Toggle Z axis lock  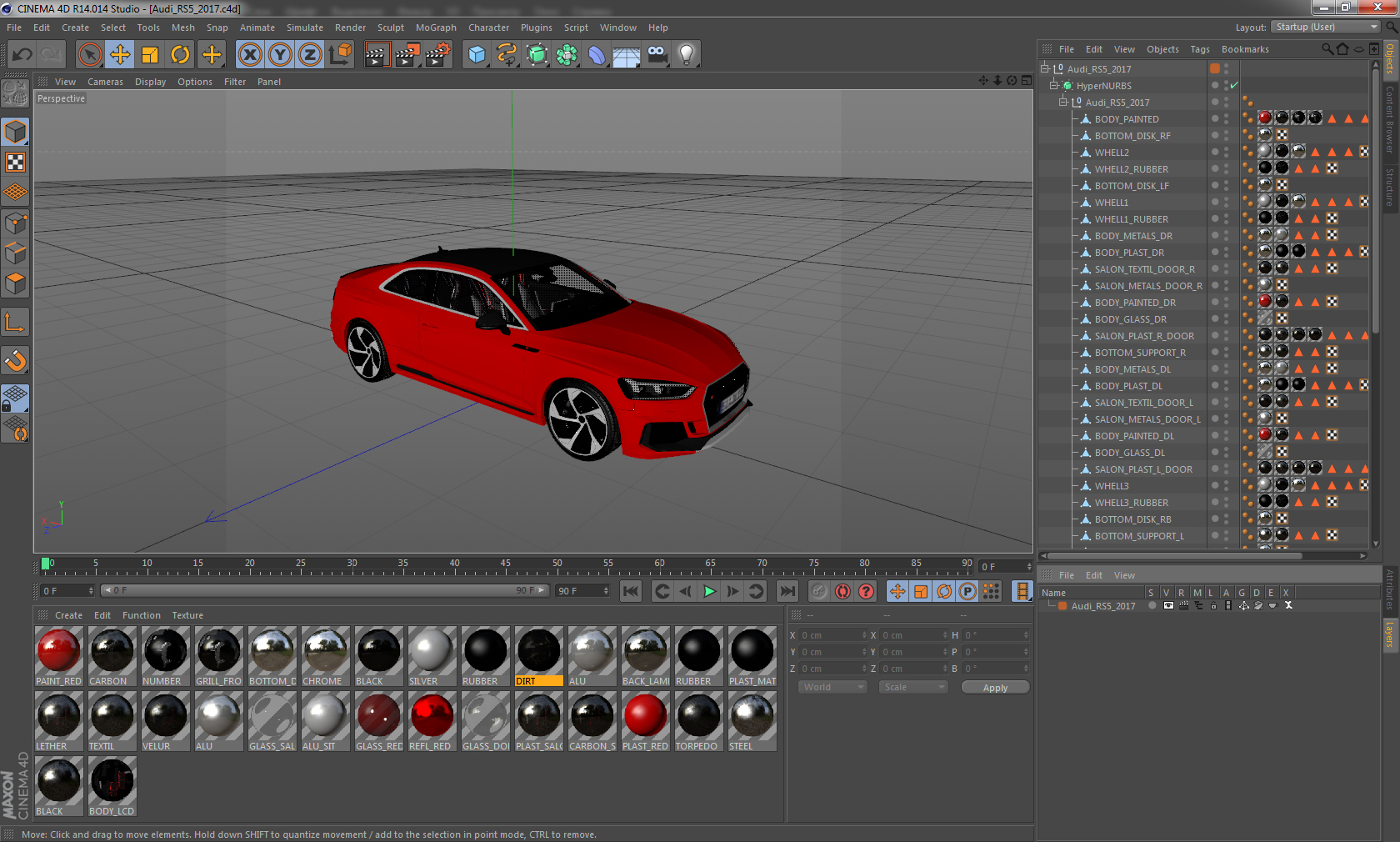pos(310,55)
